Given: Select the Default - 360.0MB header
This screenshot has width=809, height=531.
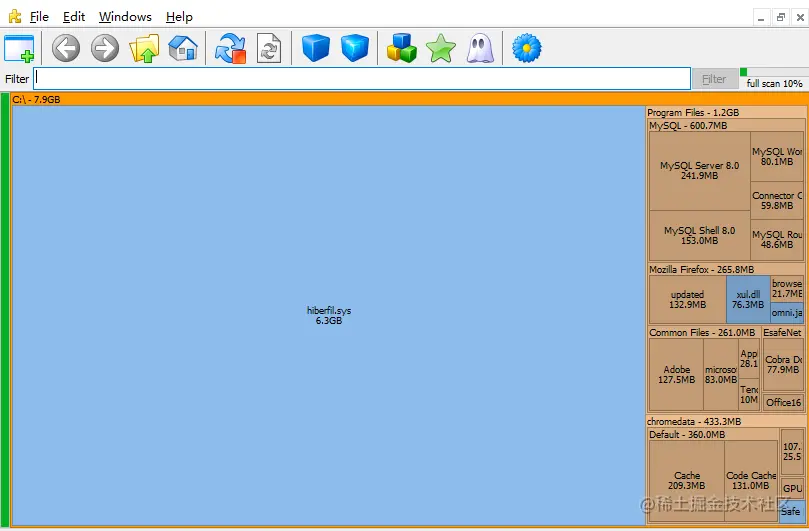Looking at the screenshot, I should click(714, 435).
